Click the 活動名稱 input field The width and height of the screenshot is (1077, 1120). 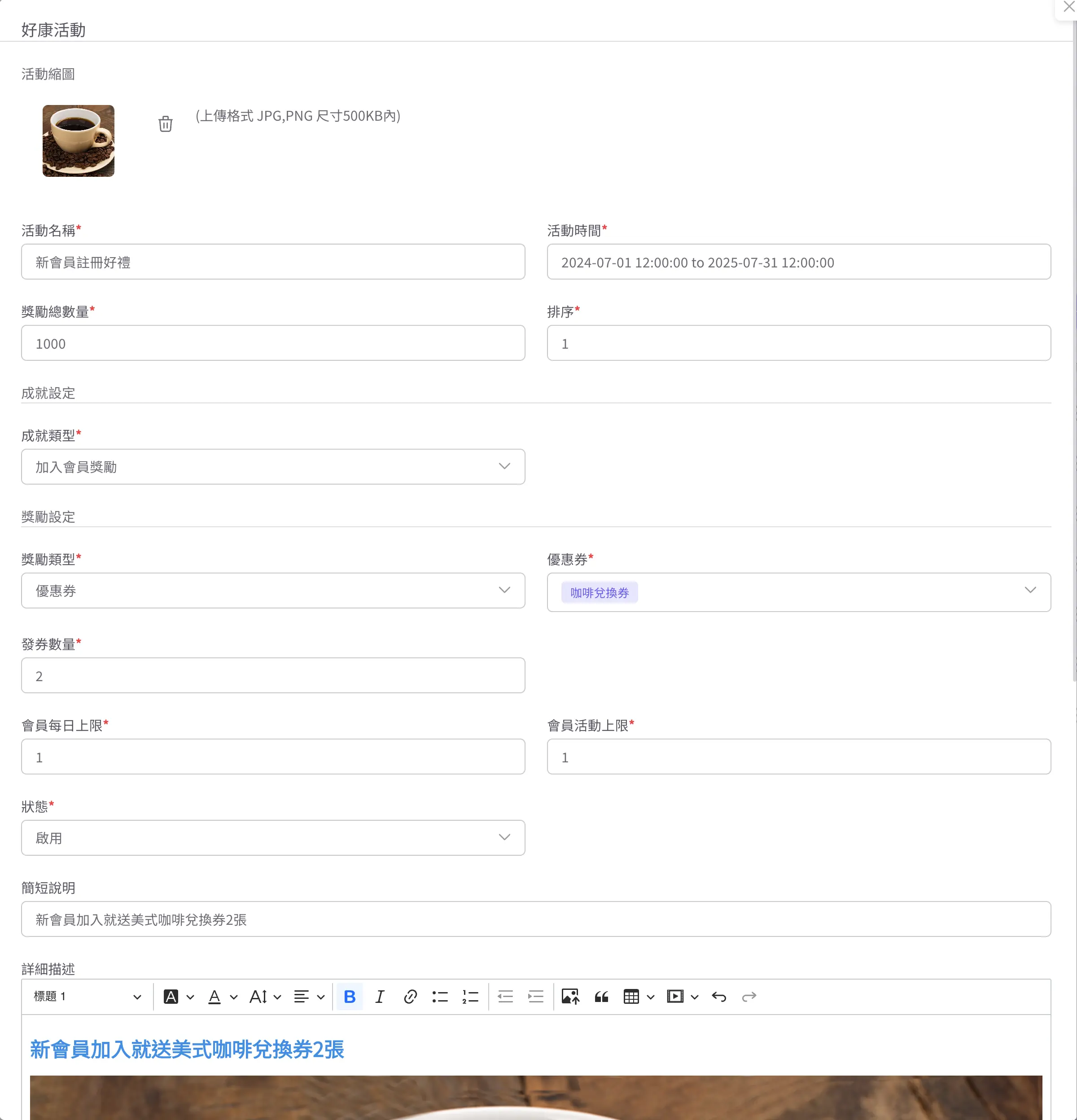272,262
